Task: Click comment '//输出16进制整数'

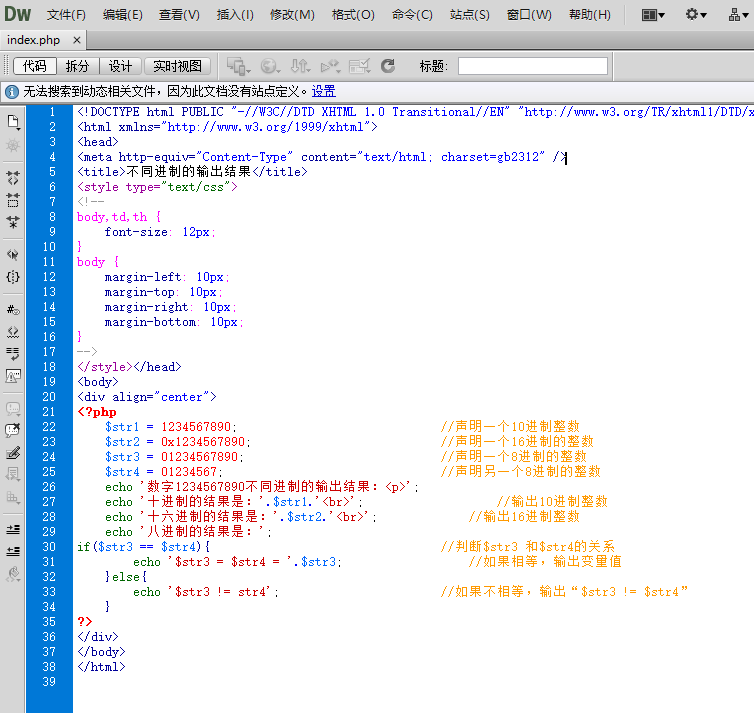Action: (x=524, y=517)
